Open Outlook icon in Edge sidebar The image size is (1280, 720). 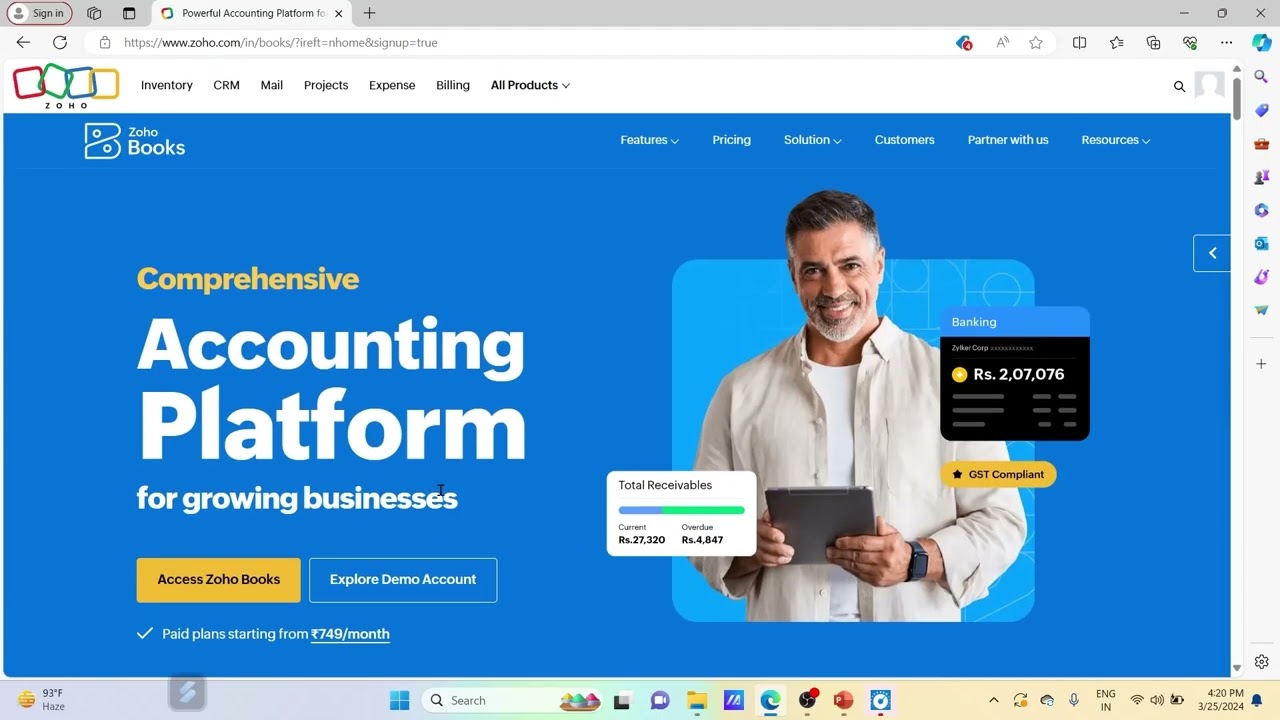pos(1261,243)
